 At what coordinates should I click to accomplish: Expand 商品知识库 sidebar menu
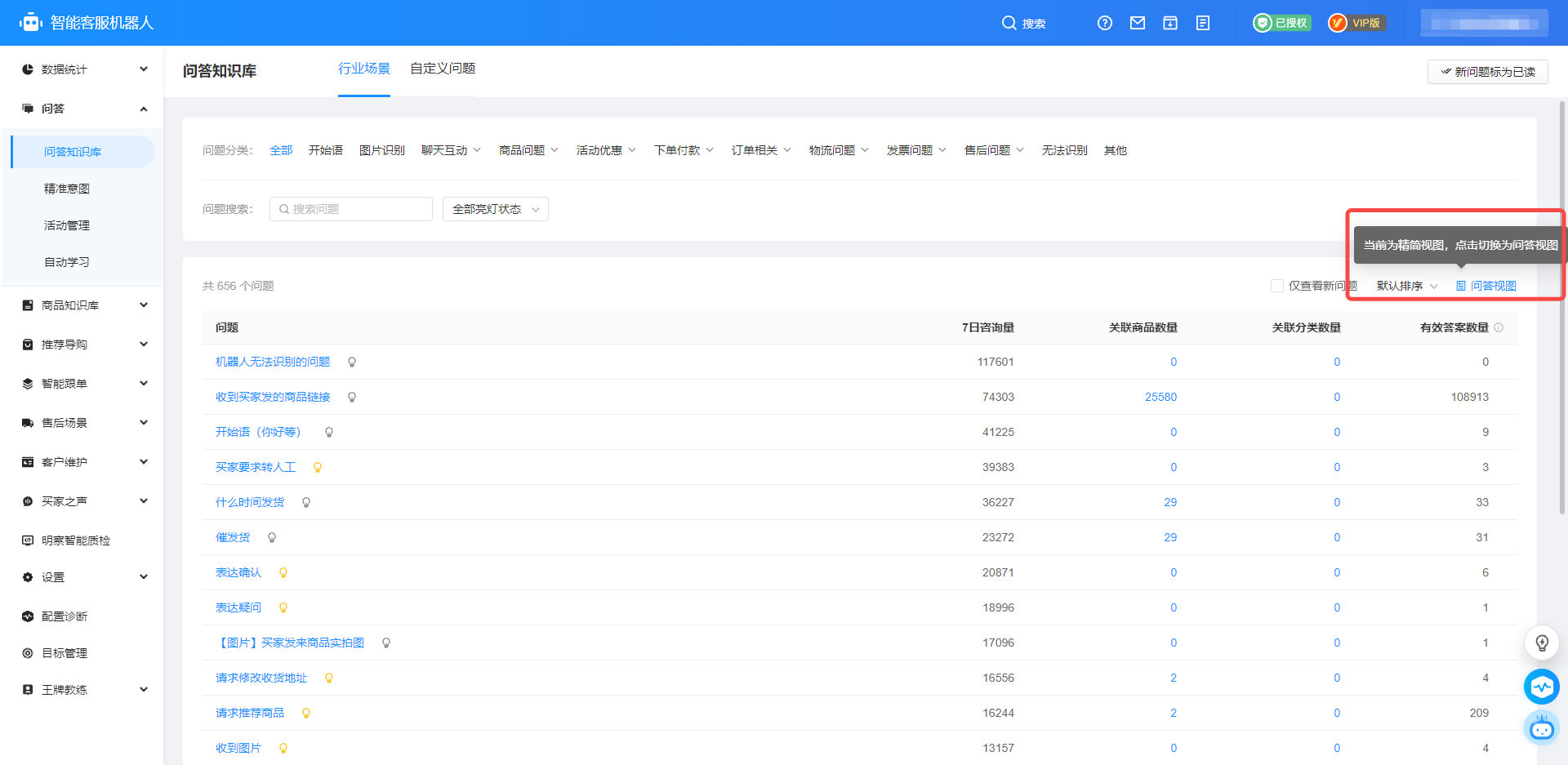point(84,305)
